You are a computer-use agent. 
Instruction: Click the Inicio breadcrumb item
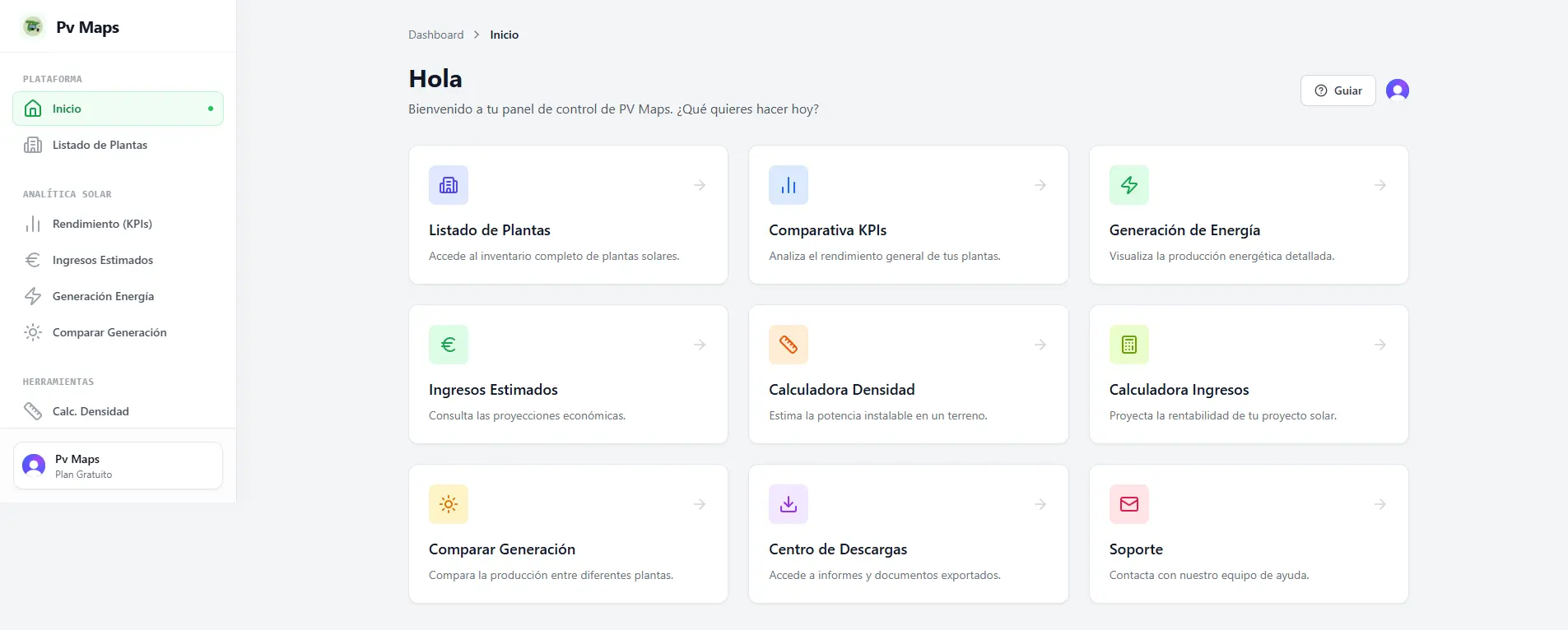point(504,35)
